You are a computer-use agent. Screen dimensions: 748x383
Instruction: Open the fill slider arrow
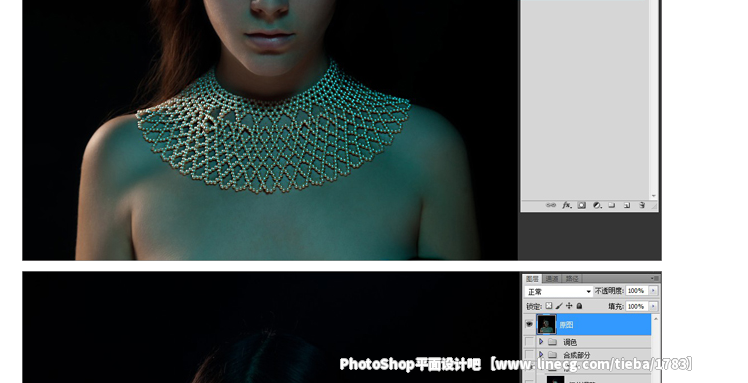point(654,306)
